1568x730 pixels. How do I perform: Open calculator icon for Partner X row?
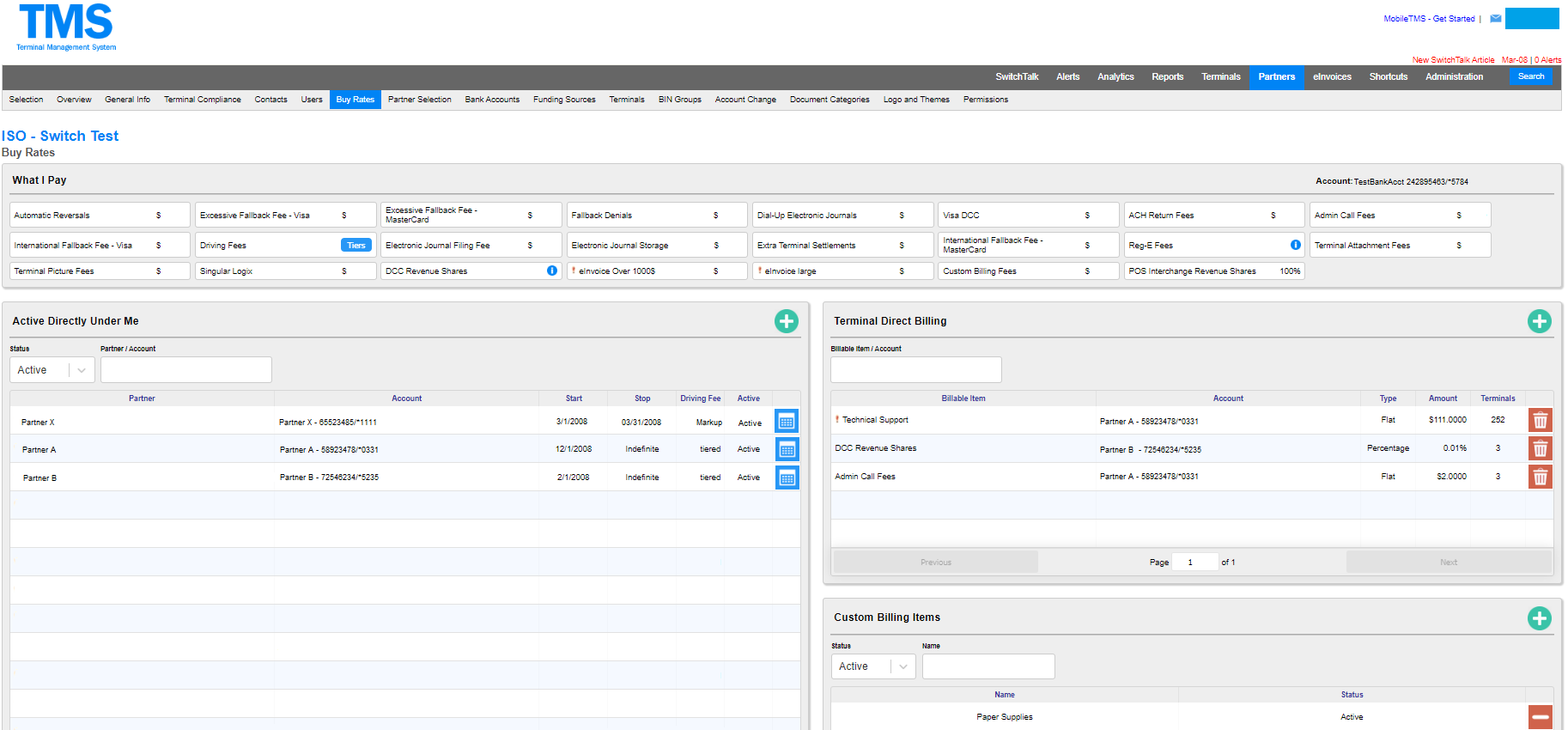click(x=787, y=421)
